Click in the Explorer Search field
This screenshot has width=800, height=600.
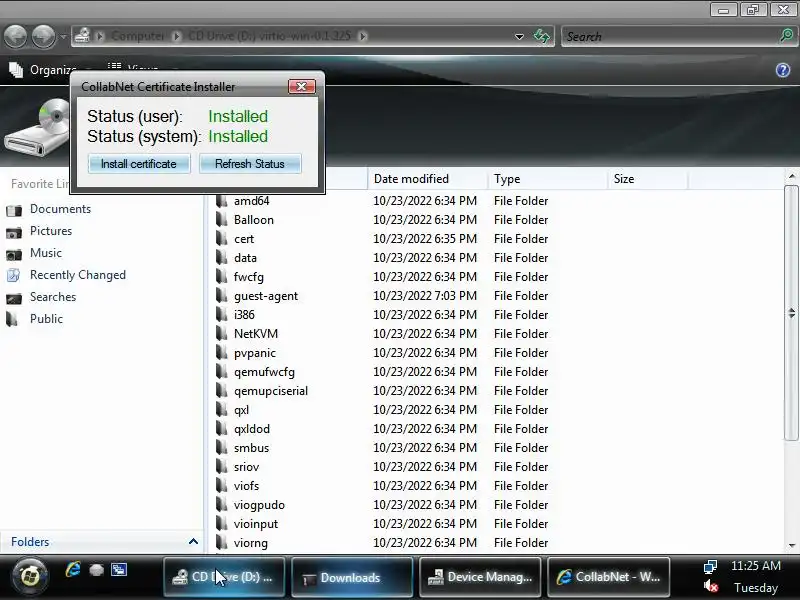[x=669, y=36]
